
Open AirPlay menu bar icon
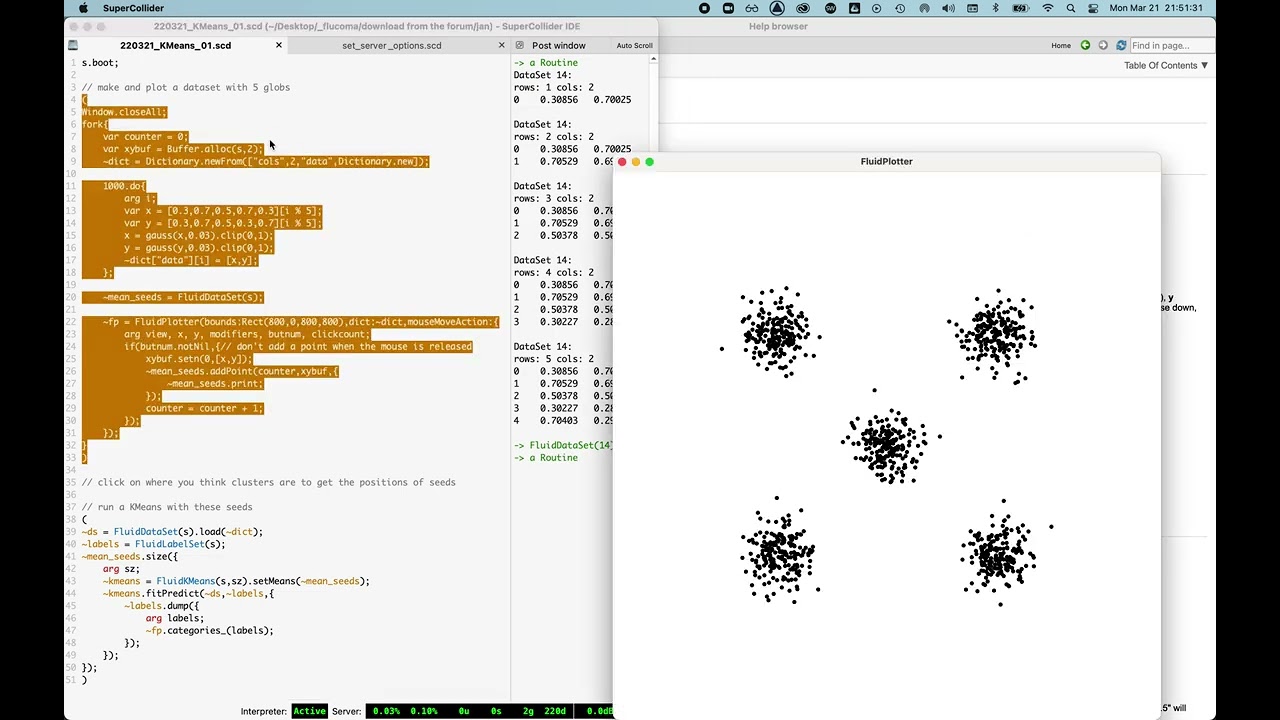pos(924,8)
